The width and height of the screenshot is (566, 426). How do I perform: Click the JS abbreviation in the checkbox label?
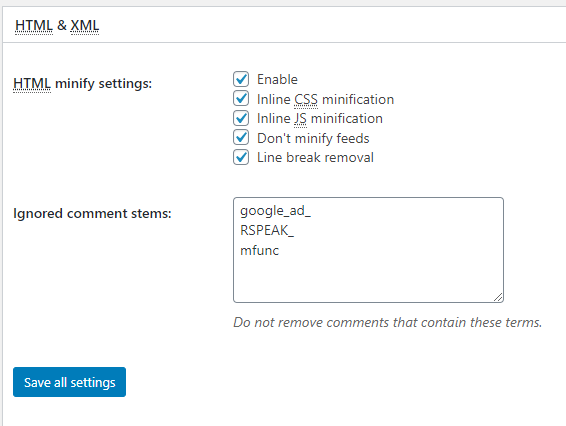click(300, 119)
